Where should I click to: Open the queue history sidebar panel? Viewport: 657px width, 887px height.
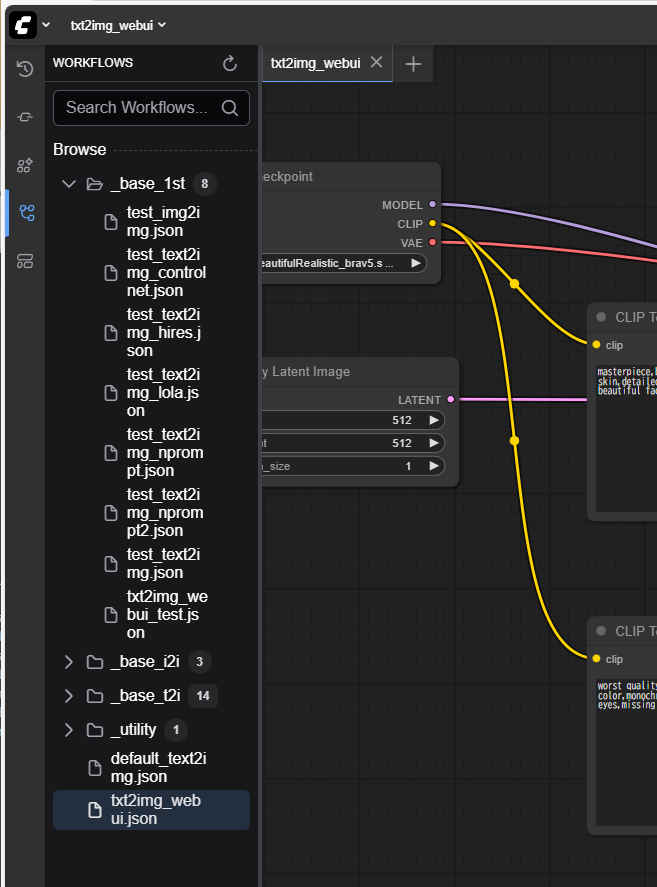[x=25, y=69]
